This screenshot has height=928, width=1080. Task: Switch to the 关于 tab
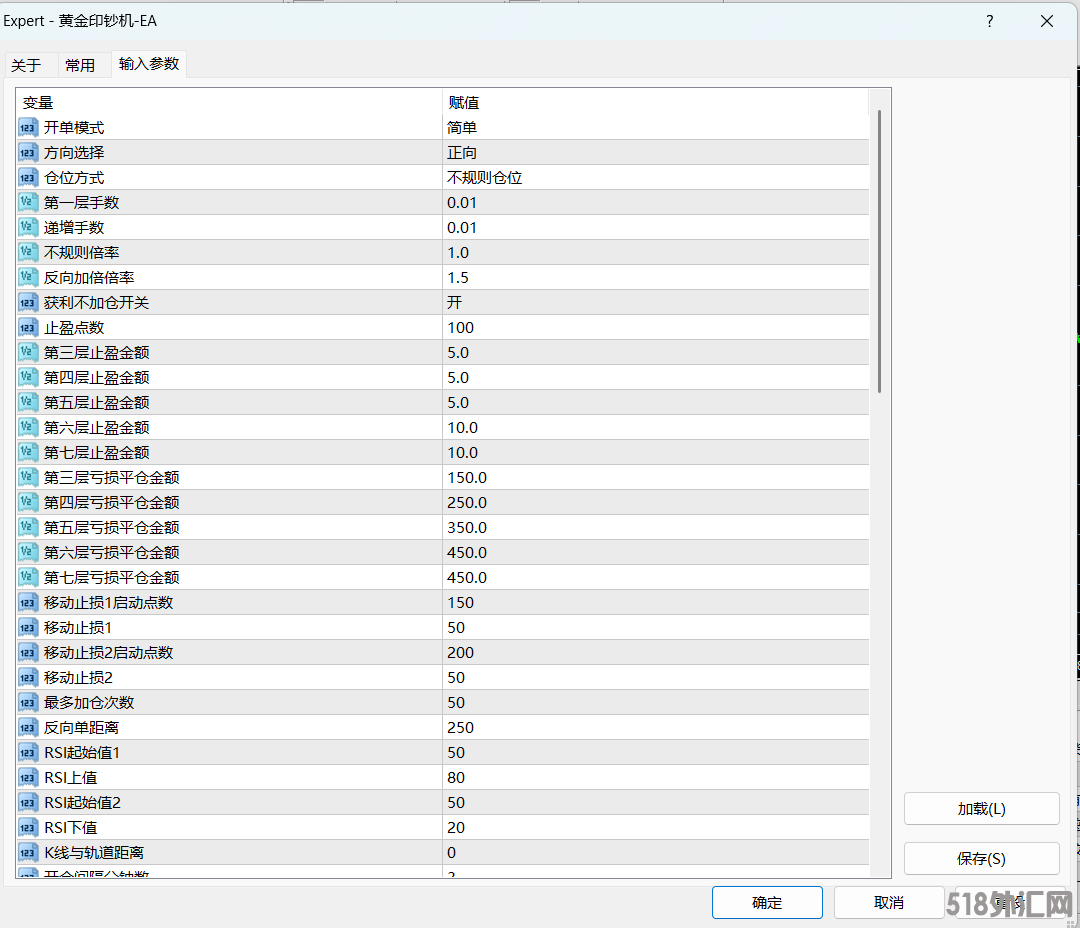26,65
